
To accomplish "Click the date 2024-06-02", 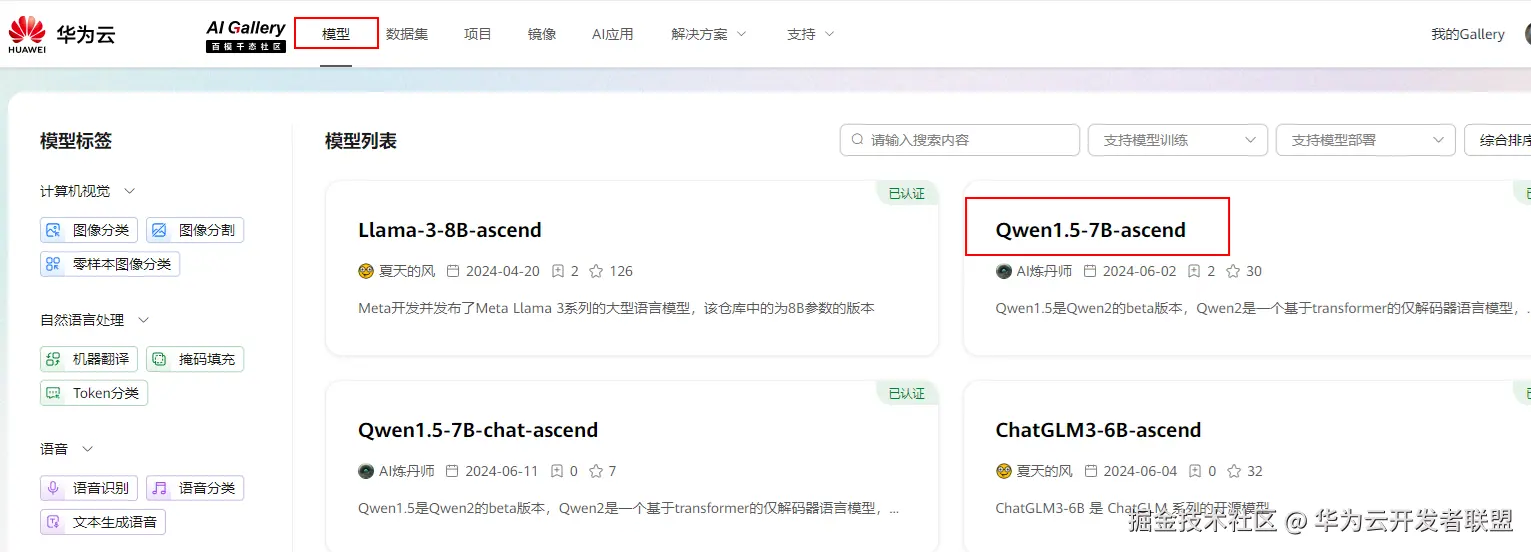I will pos(1140,271).
